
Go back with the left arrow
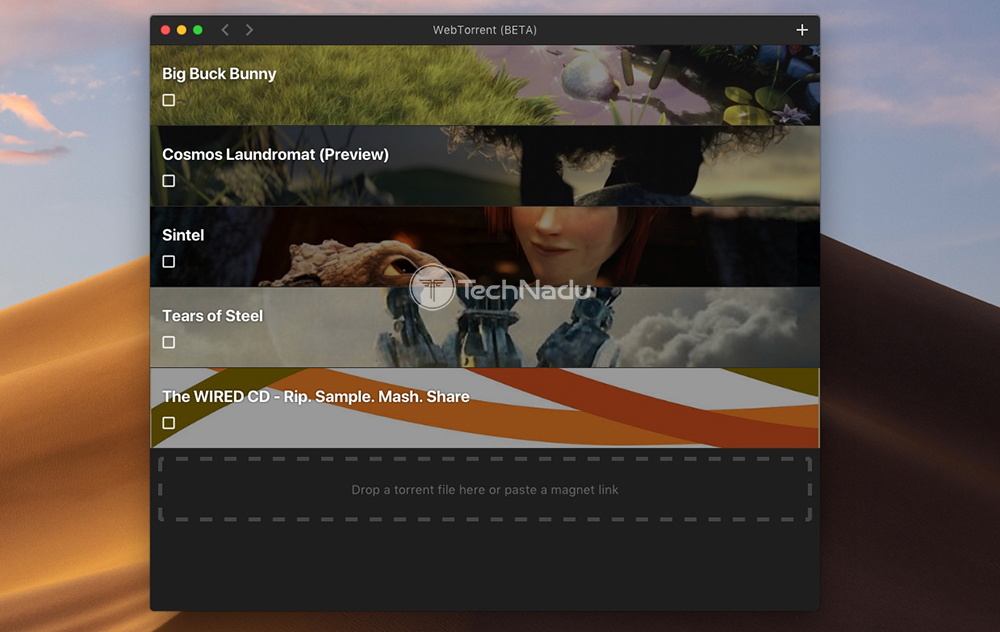click(x=225, y=30)
